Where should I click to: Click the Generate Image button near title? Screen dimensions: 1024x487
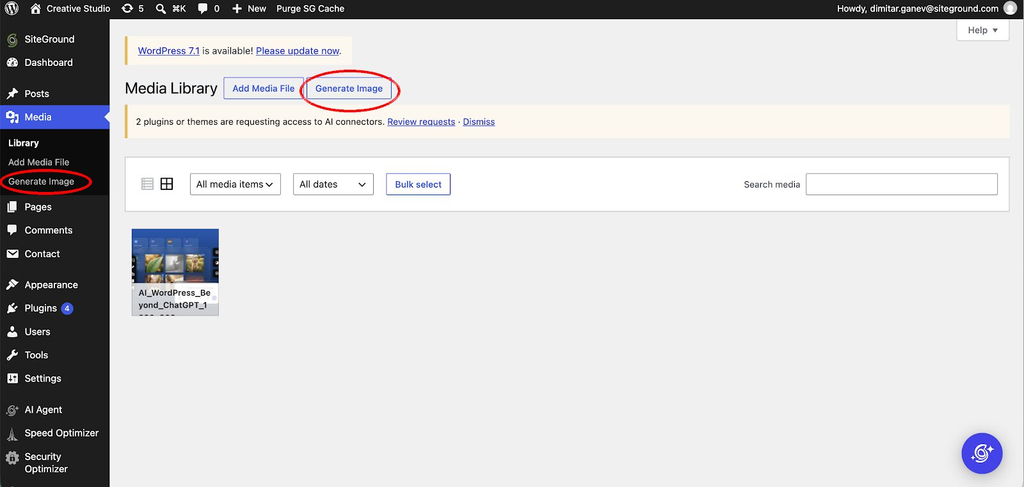(x=349, y=88)
